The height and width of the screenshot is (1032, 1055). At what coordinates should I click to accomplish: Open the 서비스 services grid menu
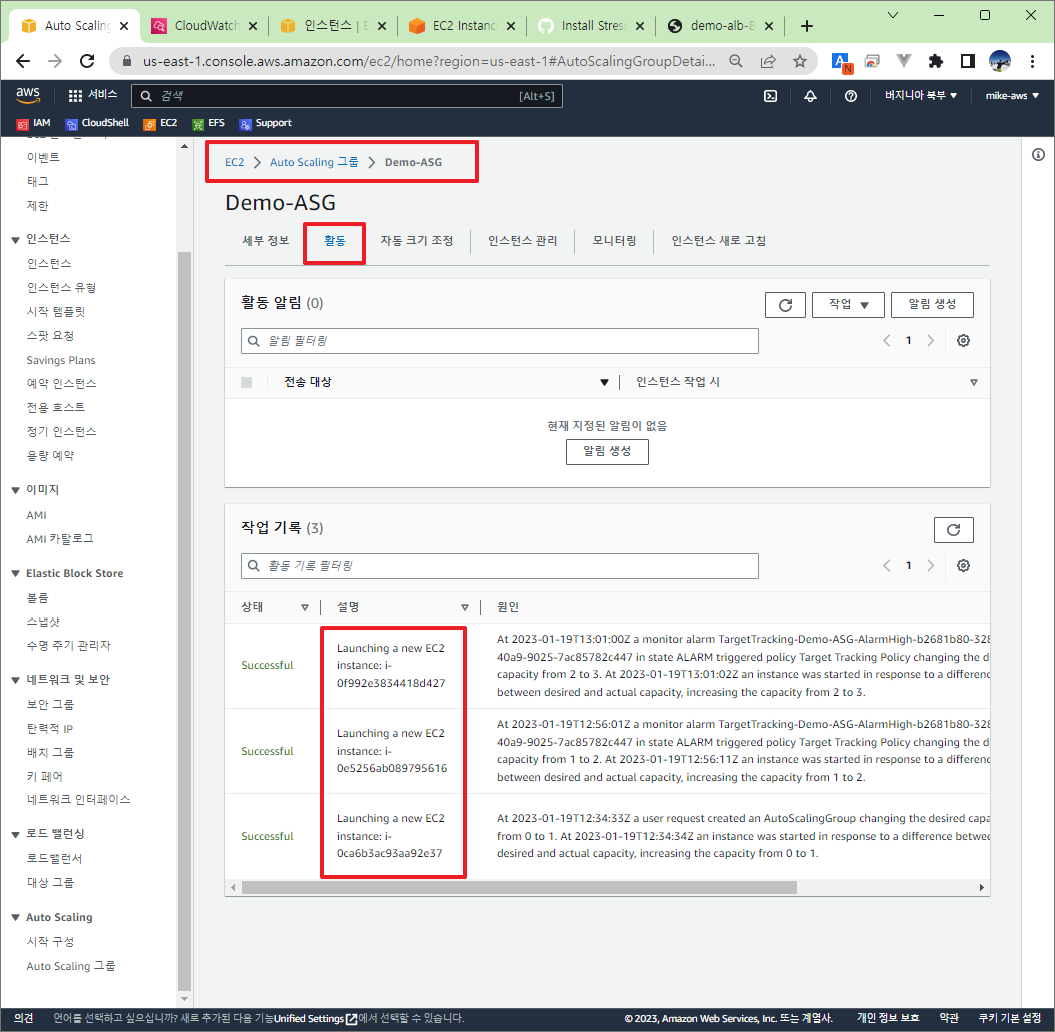pyautogui.click(x=93, y=96)
